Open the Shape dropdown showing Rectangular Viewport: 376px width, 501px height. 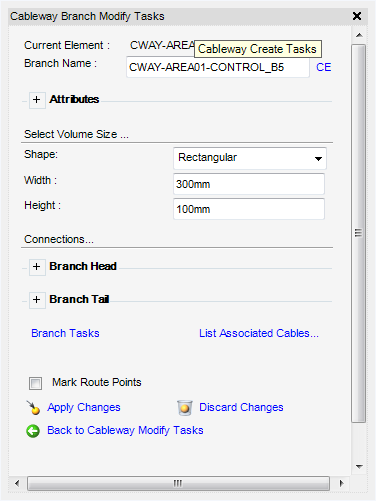(x=250, y=158)
